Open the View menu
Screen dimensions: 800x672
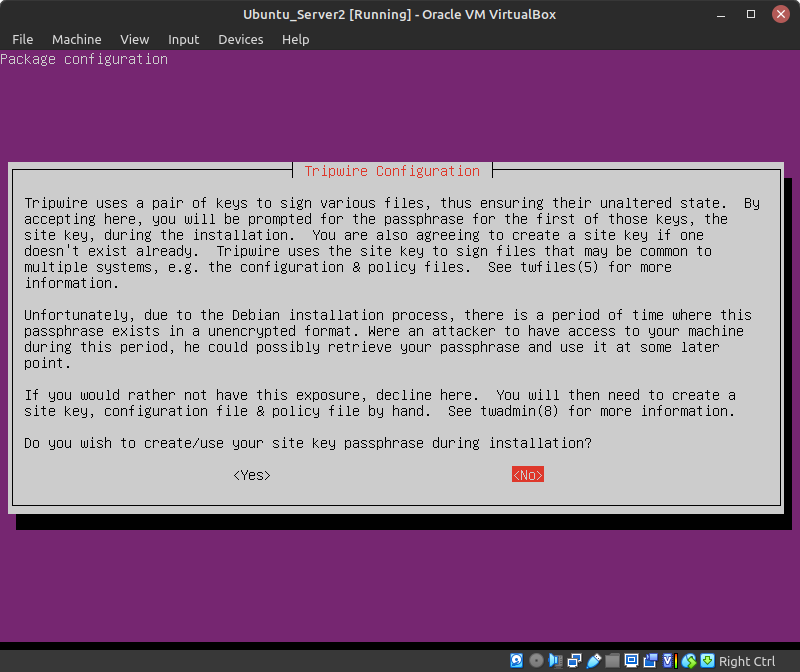135,39
